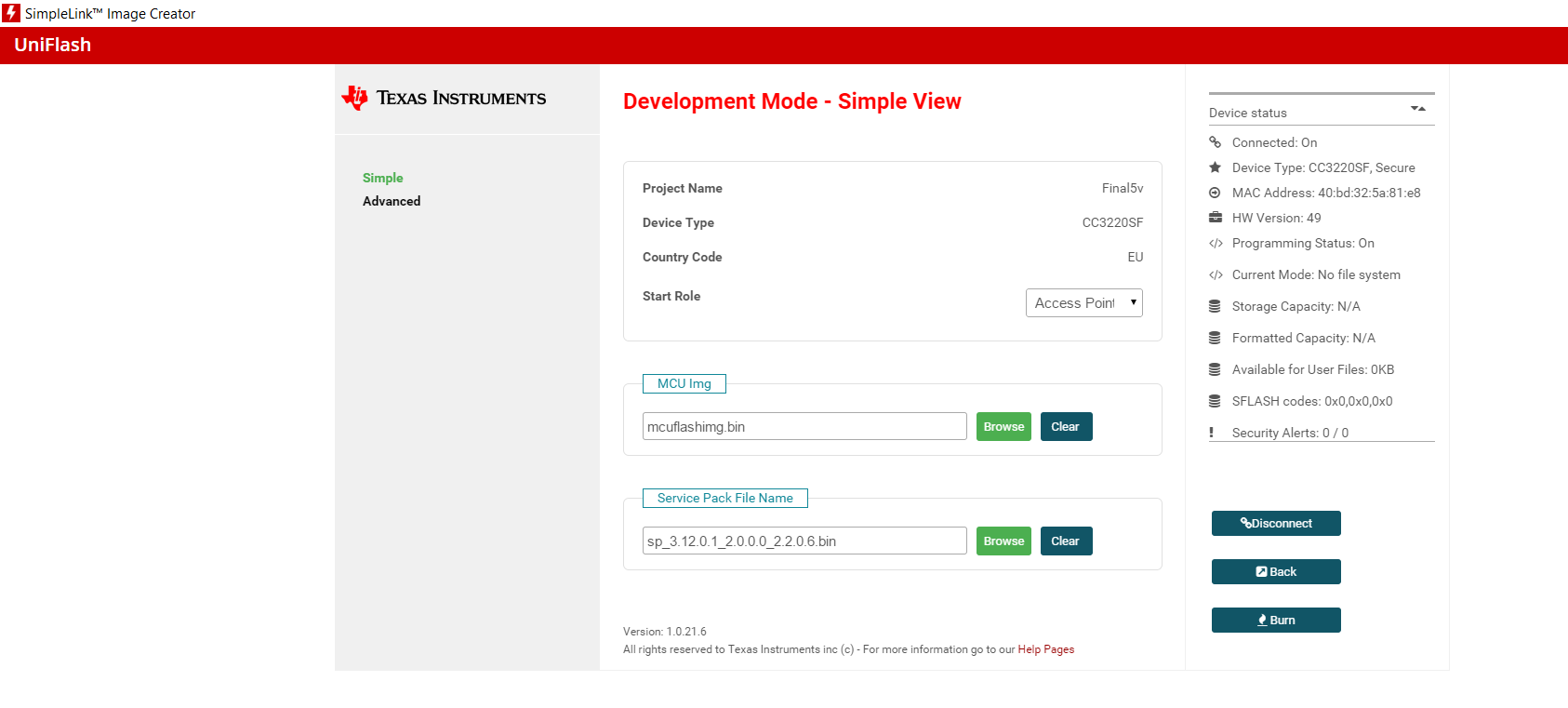Screen dimensions: 1568x708
Task: Click the Connected link icon
Action: point(1215,142)
